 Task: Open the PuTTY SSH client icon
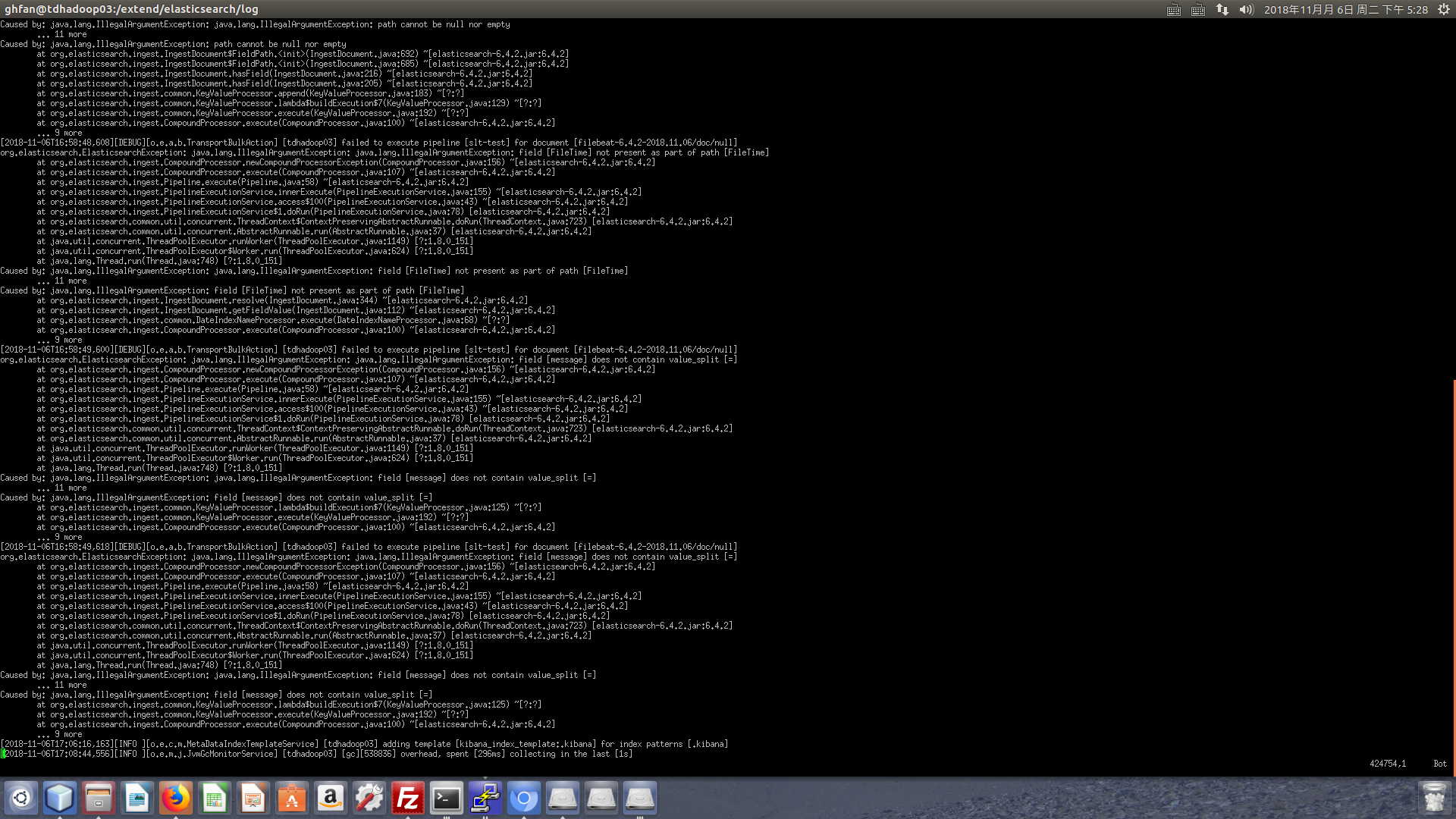[485, 798]
